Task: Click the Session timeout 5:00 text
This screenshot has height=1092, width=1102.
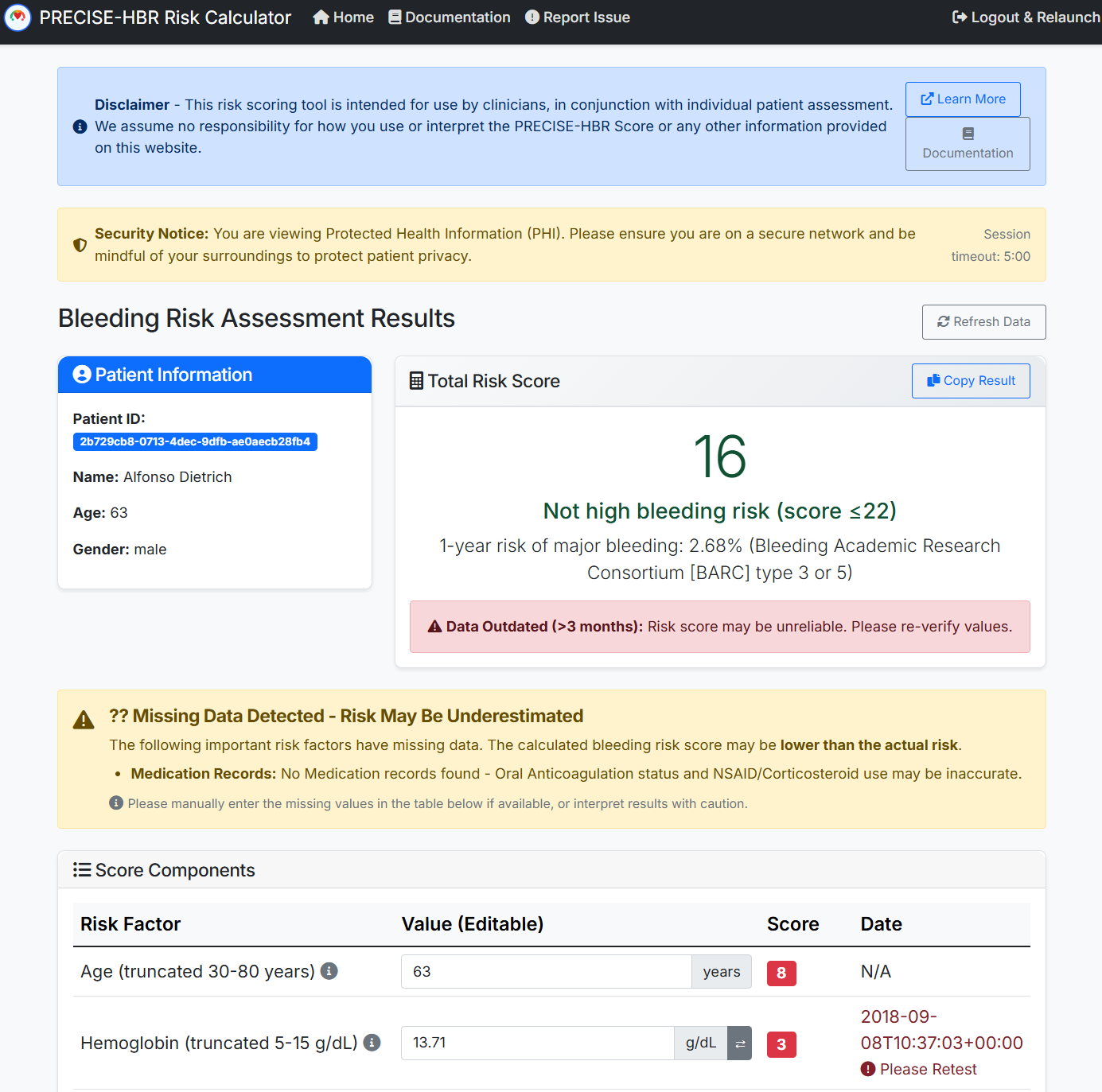Action: pos(991,245)
